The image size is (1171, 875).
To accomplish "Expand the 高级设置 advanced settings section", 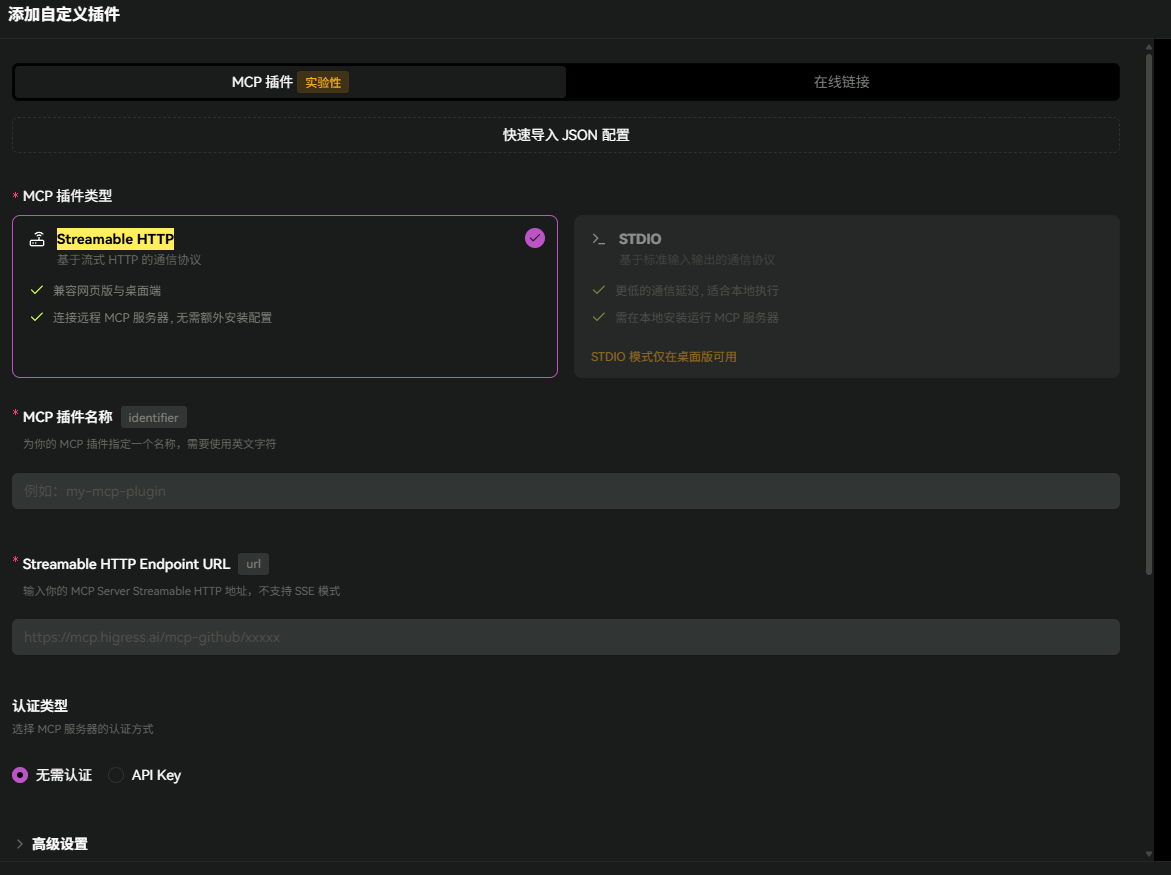I will pos(60,844).
